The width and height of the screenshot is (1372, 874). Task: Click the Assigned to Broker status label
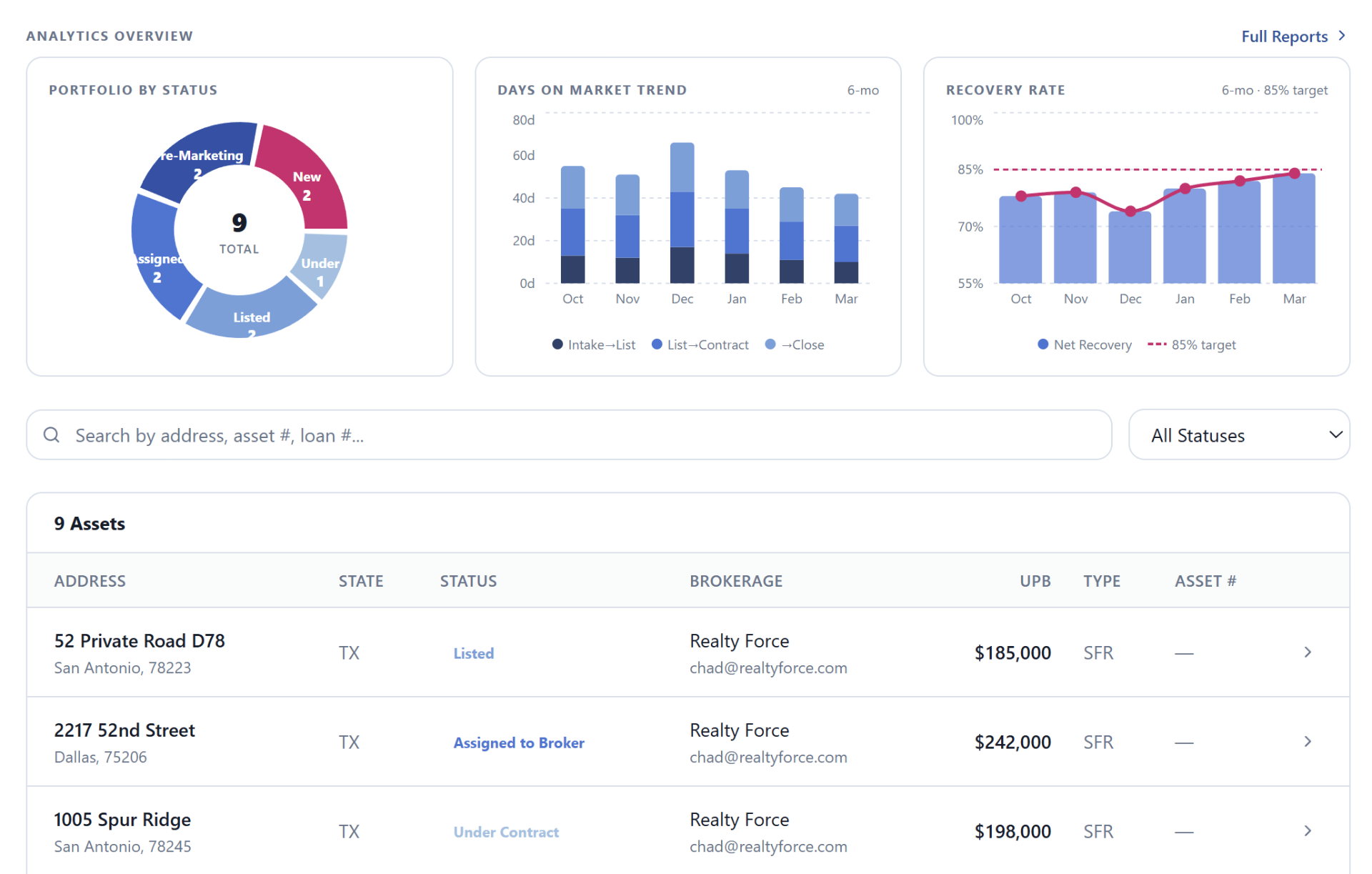click(x=519, y=742)
